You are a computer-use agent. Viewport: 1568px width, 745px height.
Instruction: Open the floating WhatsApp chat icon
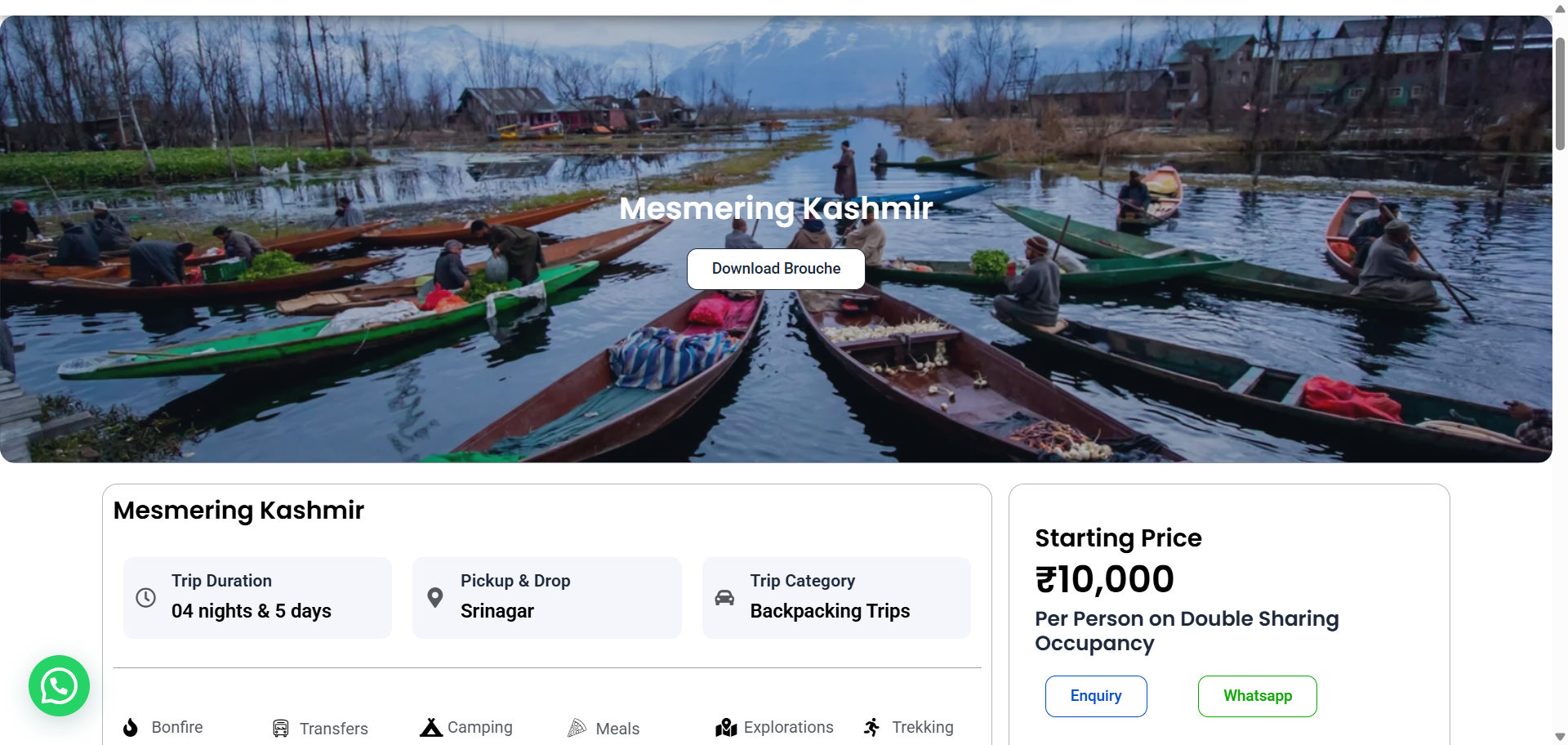click(x=59, y=686)
